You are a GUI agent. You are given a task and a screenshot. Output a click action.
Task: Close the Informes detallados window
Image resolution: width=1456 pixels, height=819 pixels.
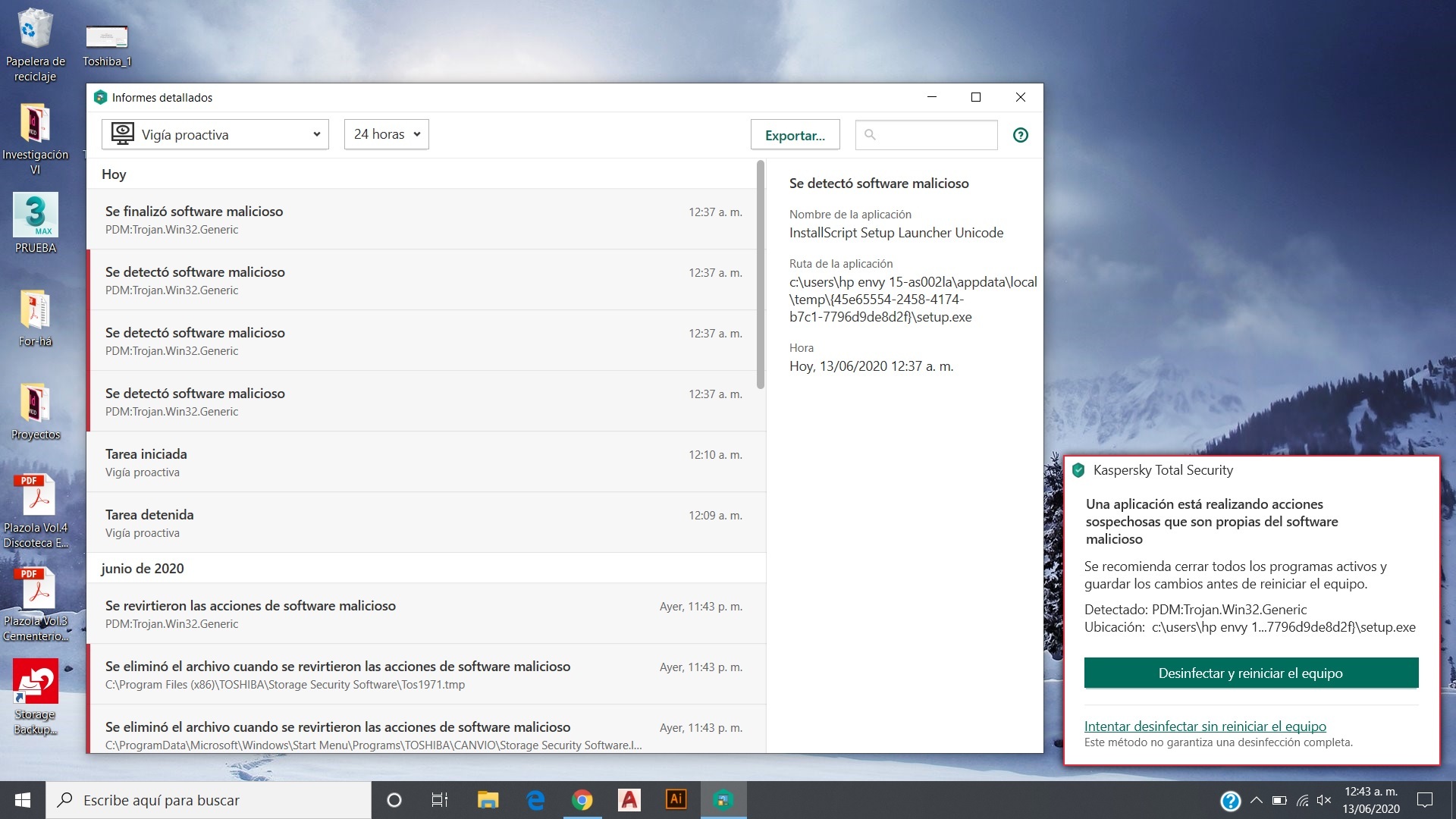coord(1021,97)
